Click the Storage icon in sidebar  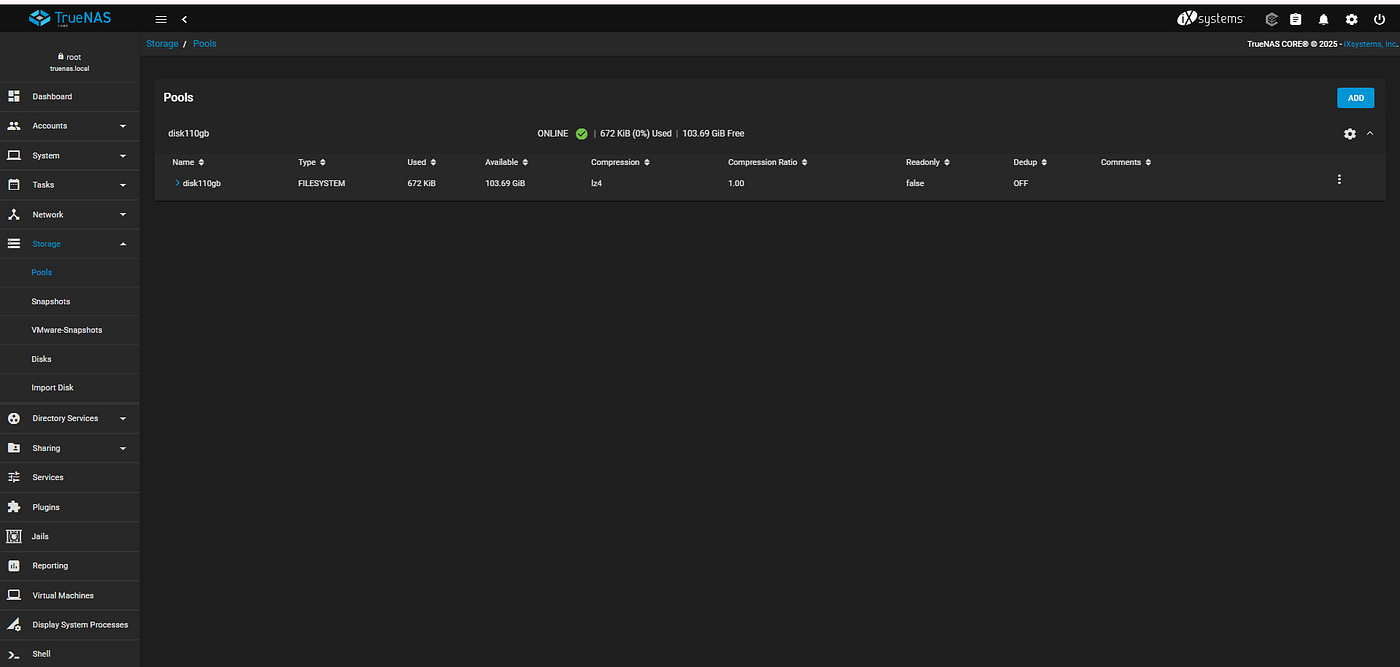coord(14,243)
